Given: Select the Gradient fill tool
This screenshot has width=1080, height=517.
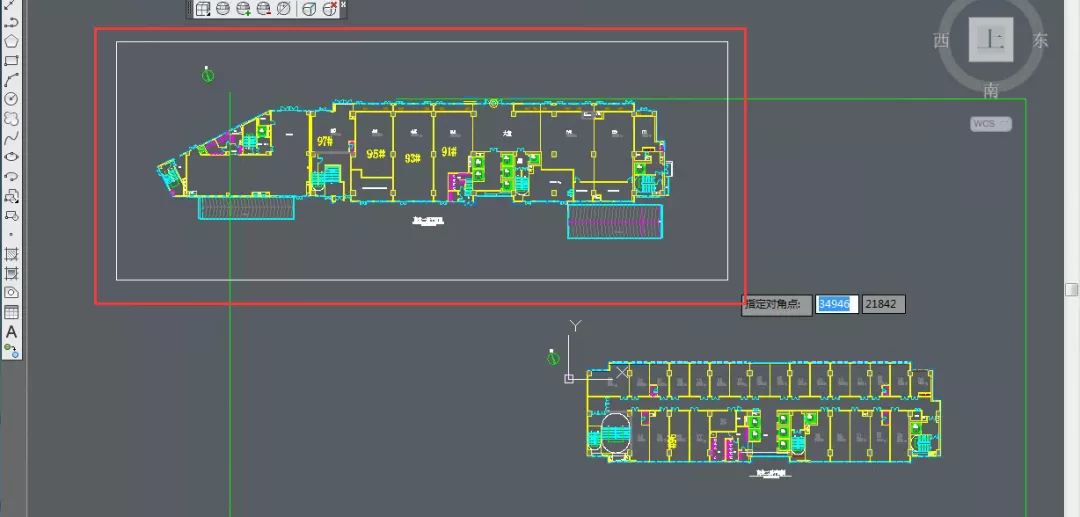Looking at the screenshot, I should (x=11, y=273).
